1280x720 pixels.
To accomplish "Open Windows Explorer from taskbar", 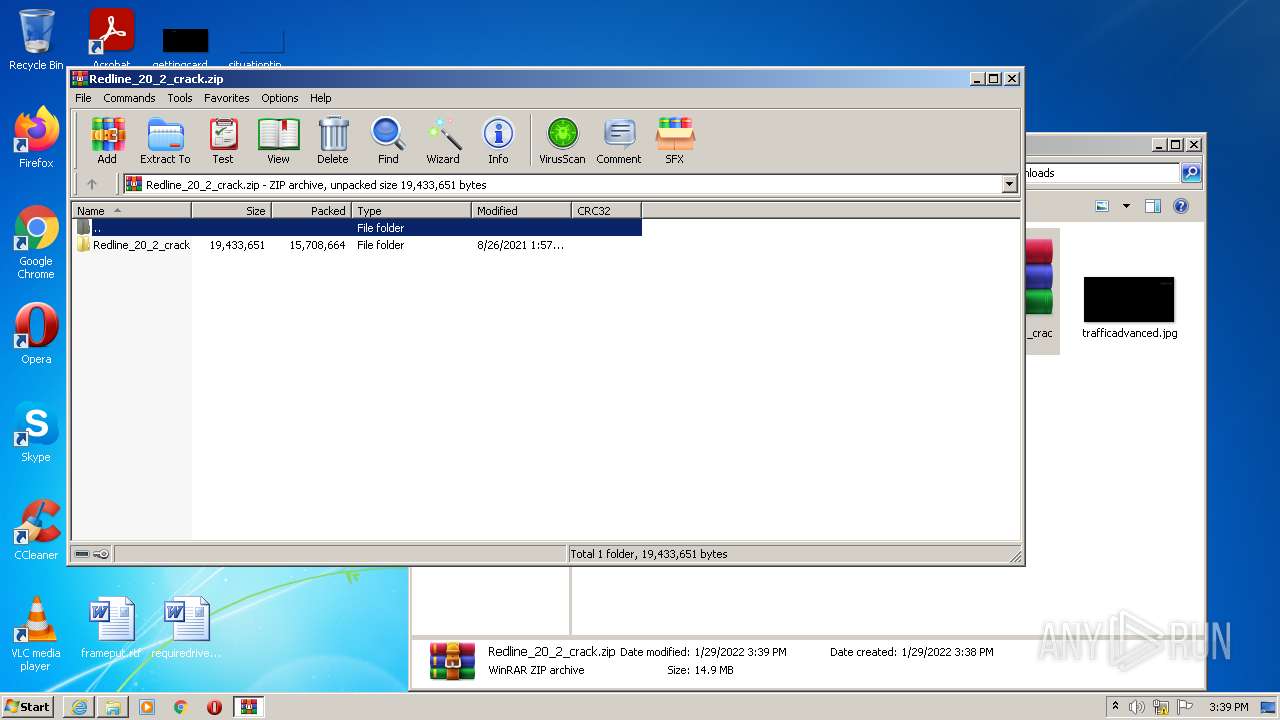I will coord(113,707).
